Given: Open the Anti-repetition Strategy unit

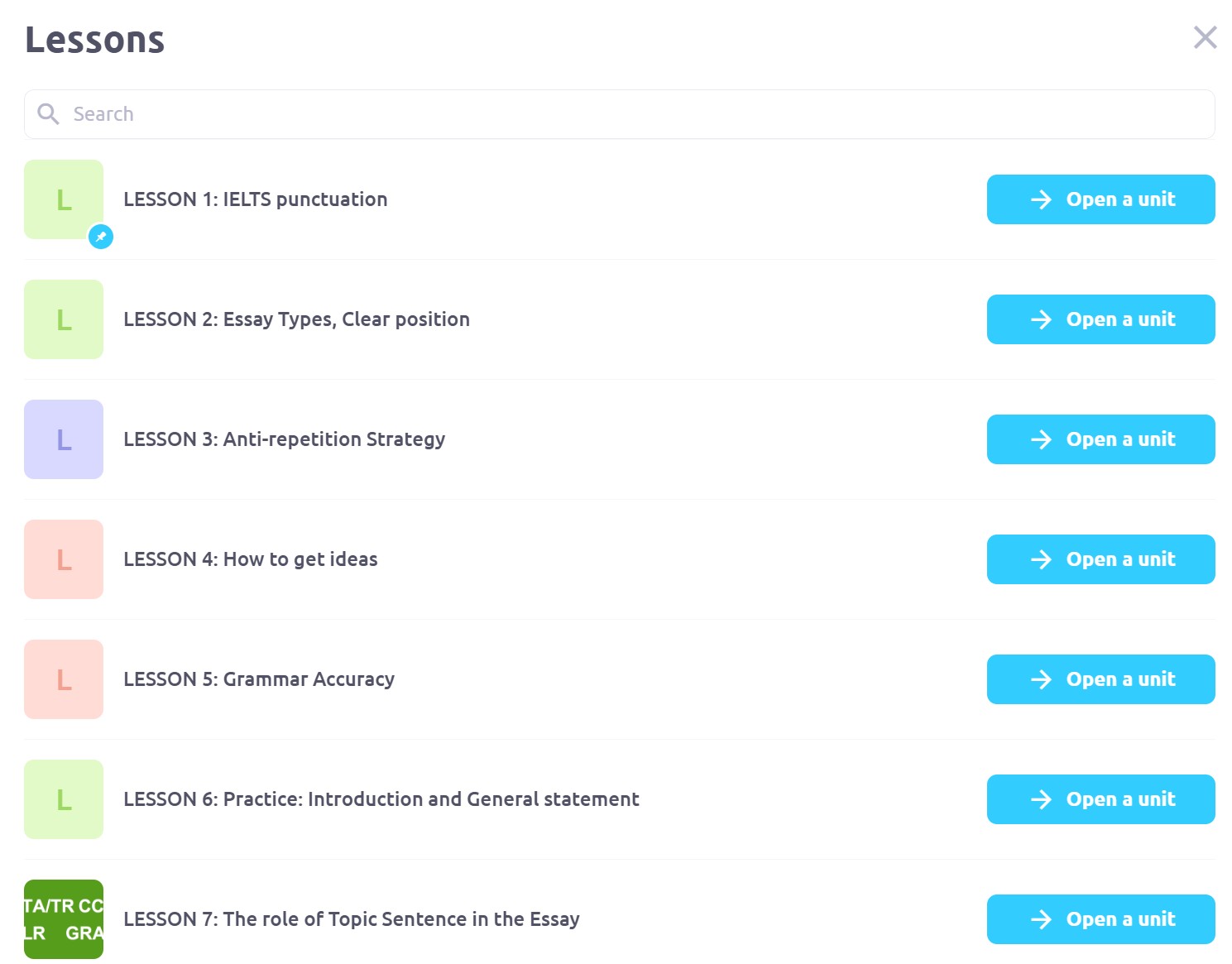Looking at the screenshot, I should tap(1100, 439).
